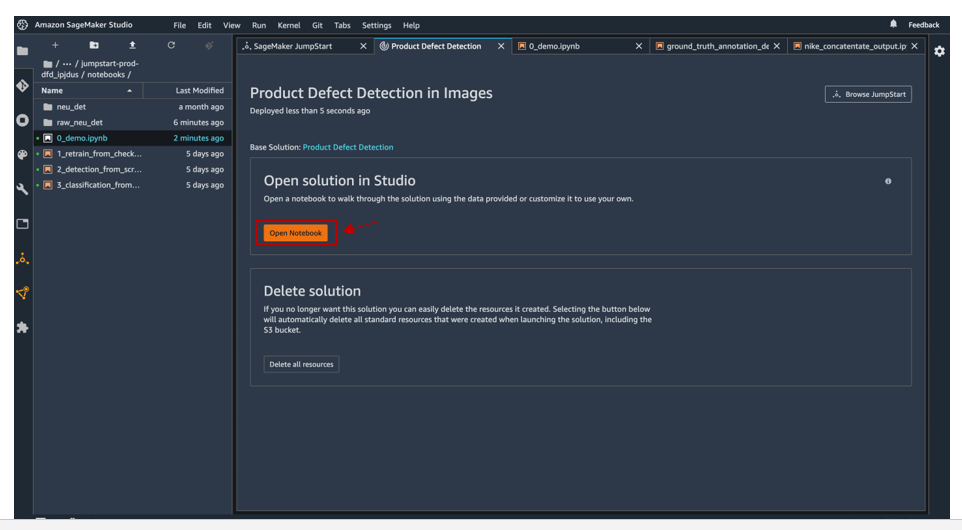The height and width of the screenshot is (530, 962).
Task: Open the File menu
Action: (179, 25)
